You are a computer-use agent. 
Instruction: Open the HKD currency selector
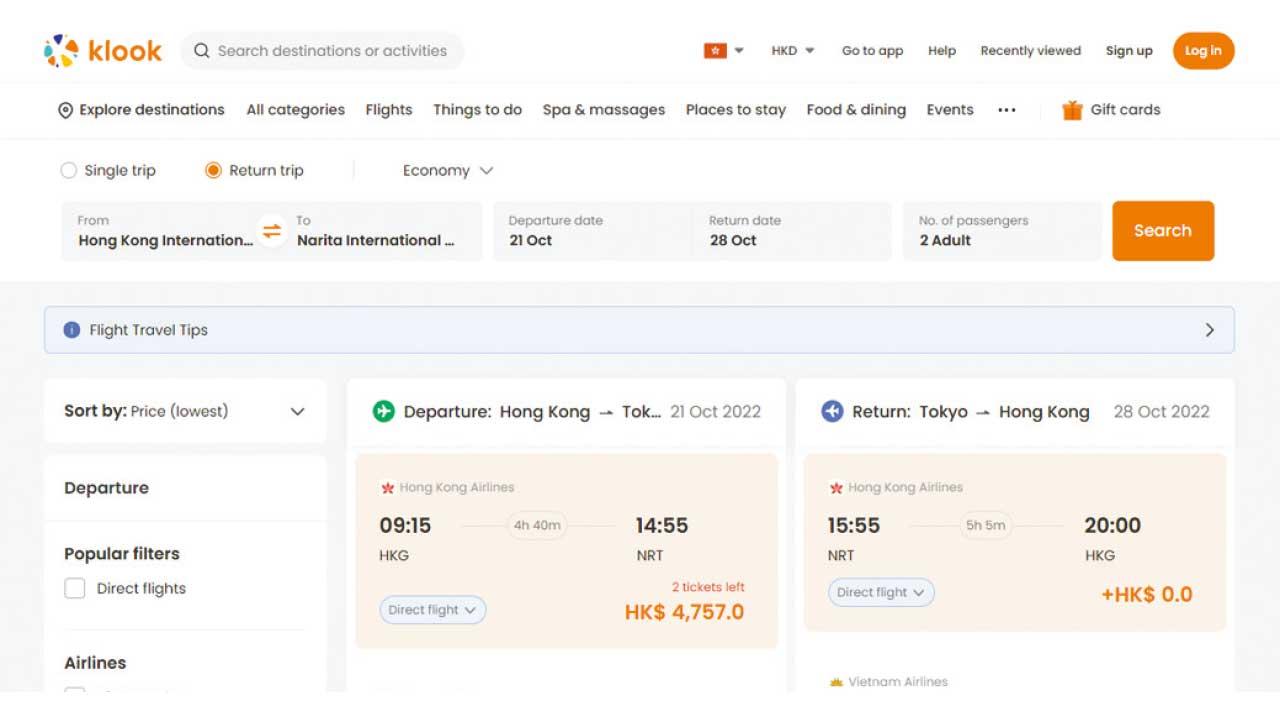(x=792, y=51)
